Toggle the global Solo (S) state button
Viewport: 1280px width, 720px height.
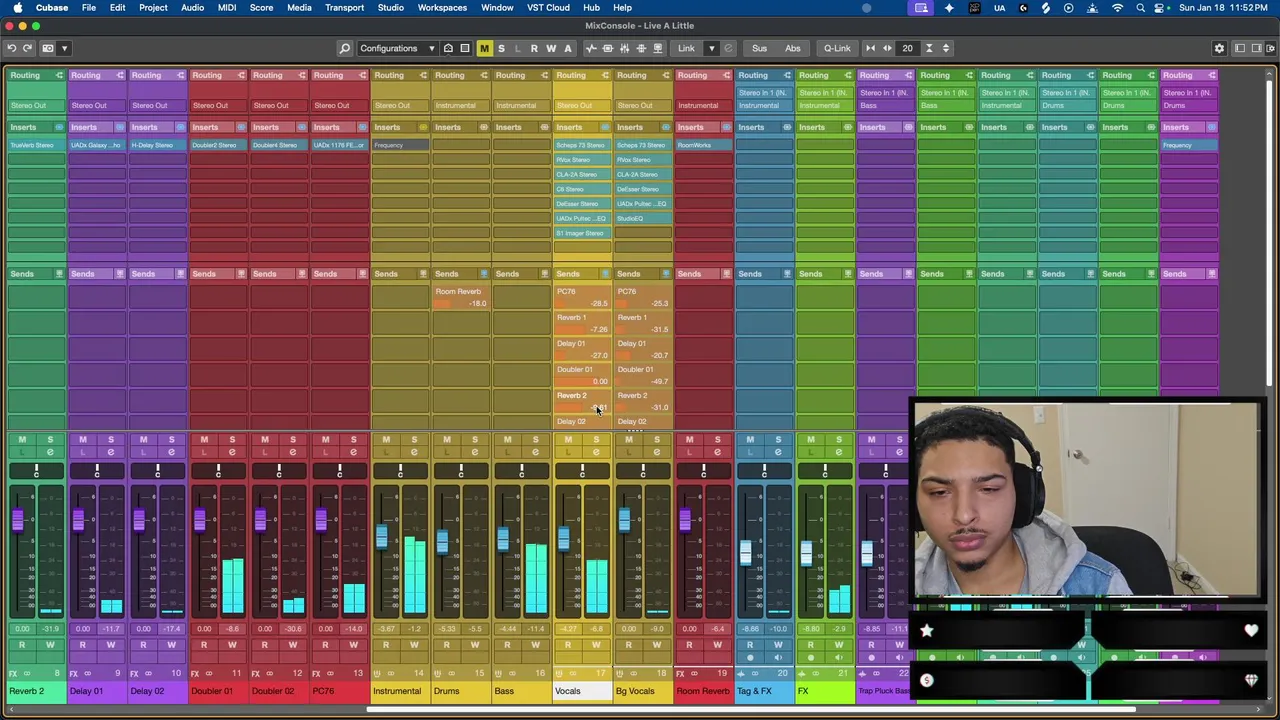(501, 48)
